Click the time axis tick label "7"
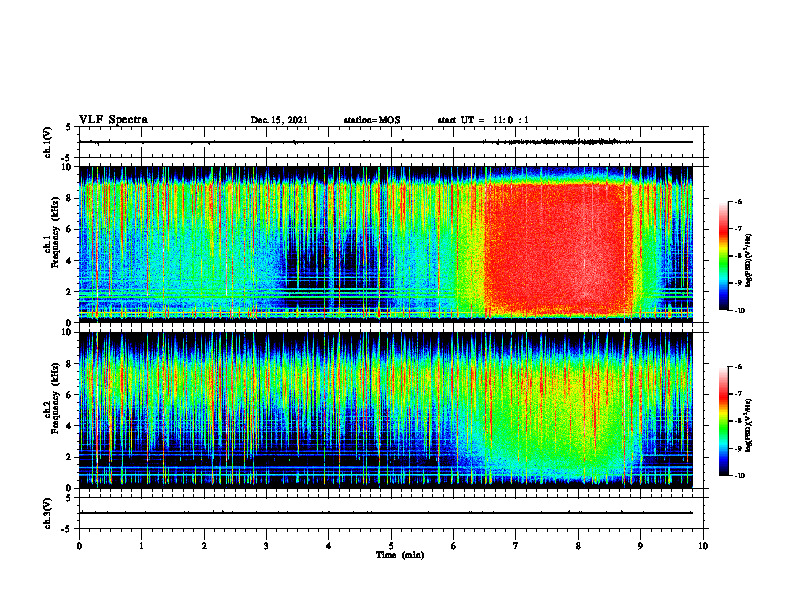792x612 pixels. tap(516, 546)
